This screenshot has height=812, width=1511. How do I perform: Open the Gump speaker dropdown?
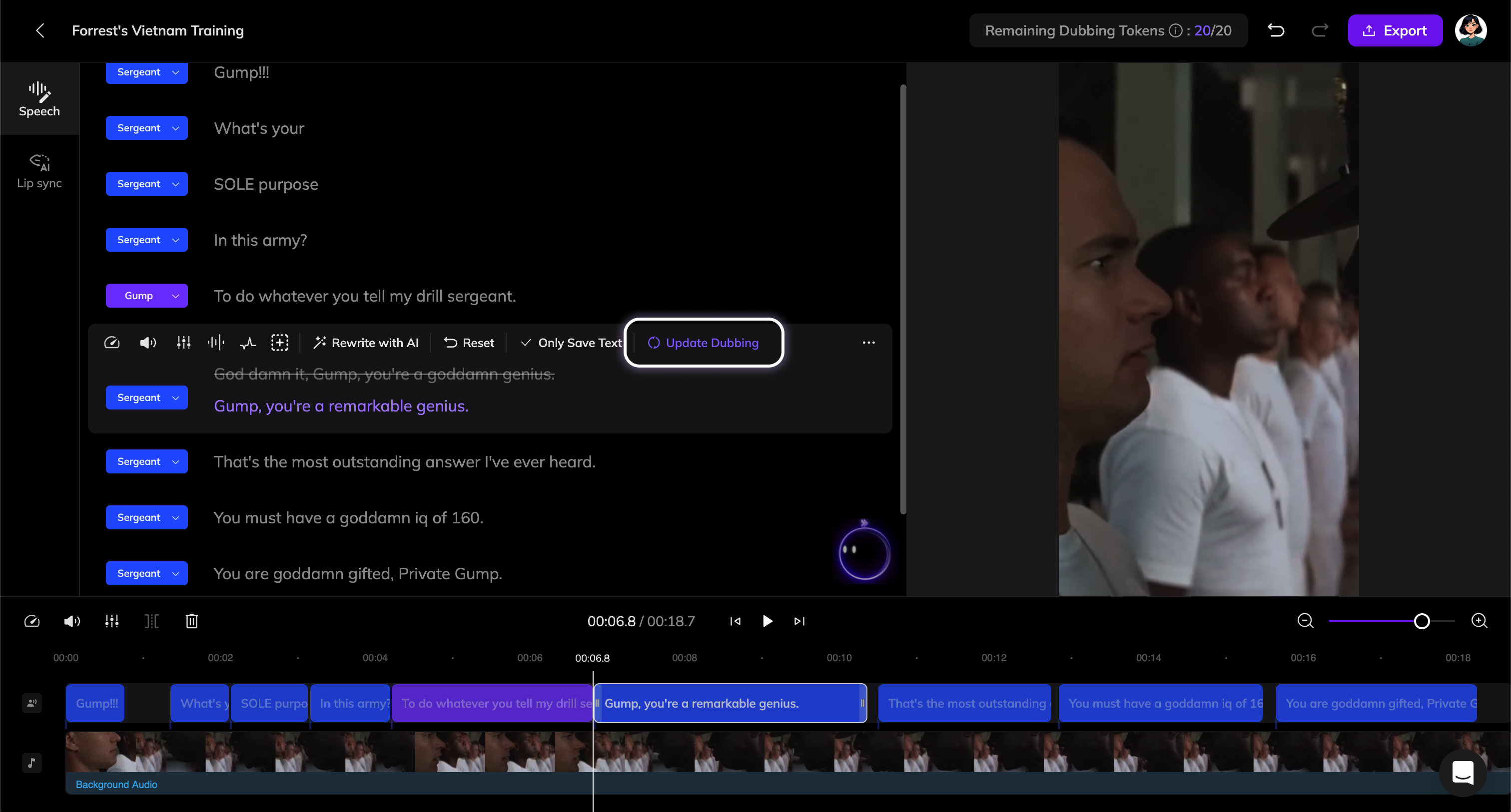[146, 296]
